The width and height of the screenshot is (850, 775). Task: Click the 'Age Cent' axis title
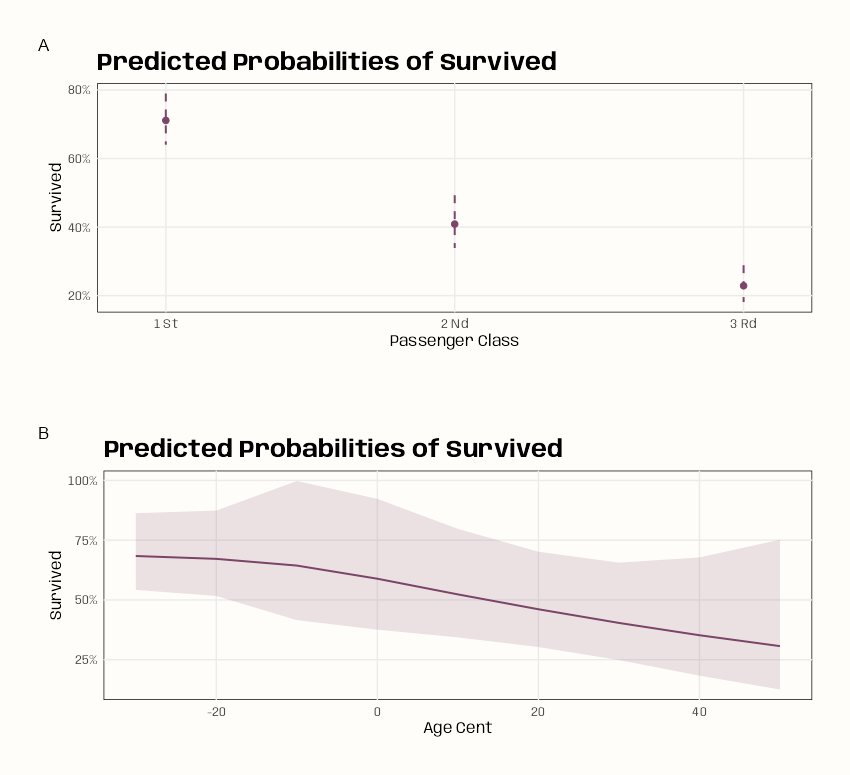(458, 727)
